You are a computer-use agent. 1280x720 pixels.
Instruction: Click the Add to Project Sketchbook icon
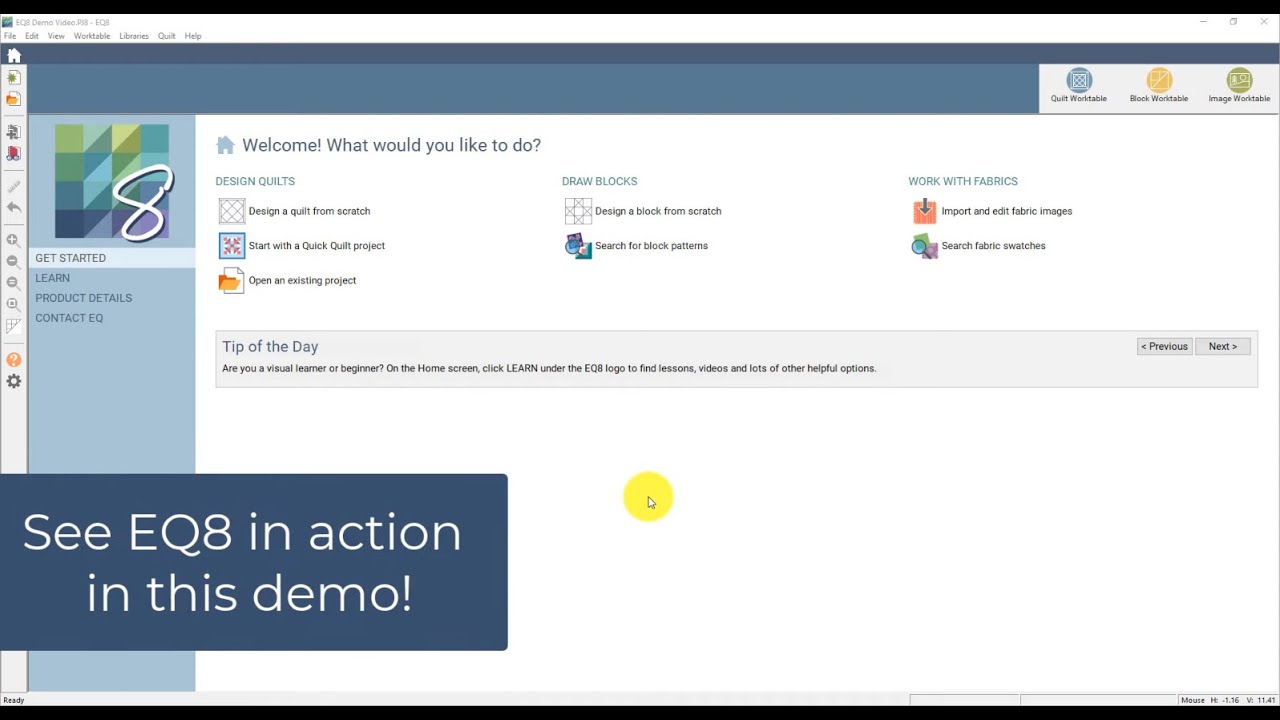coord(13,132)
